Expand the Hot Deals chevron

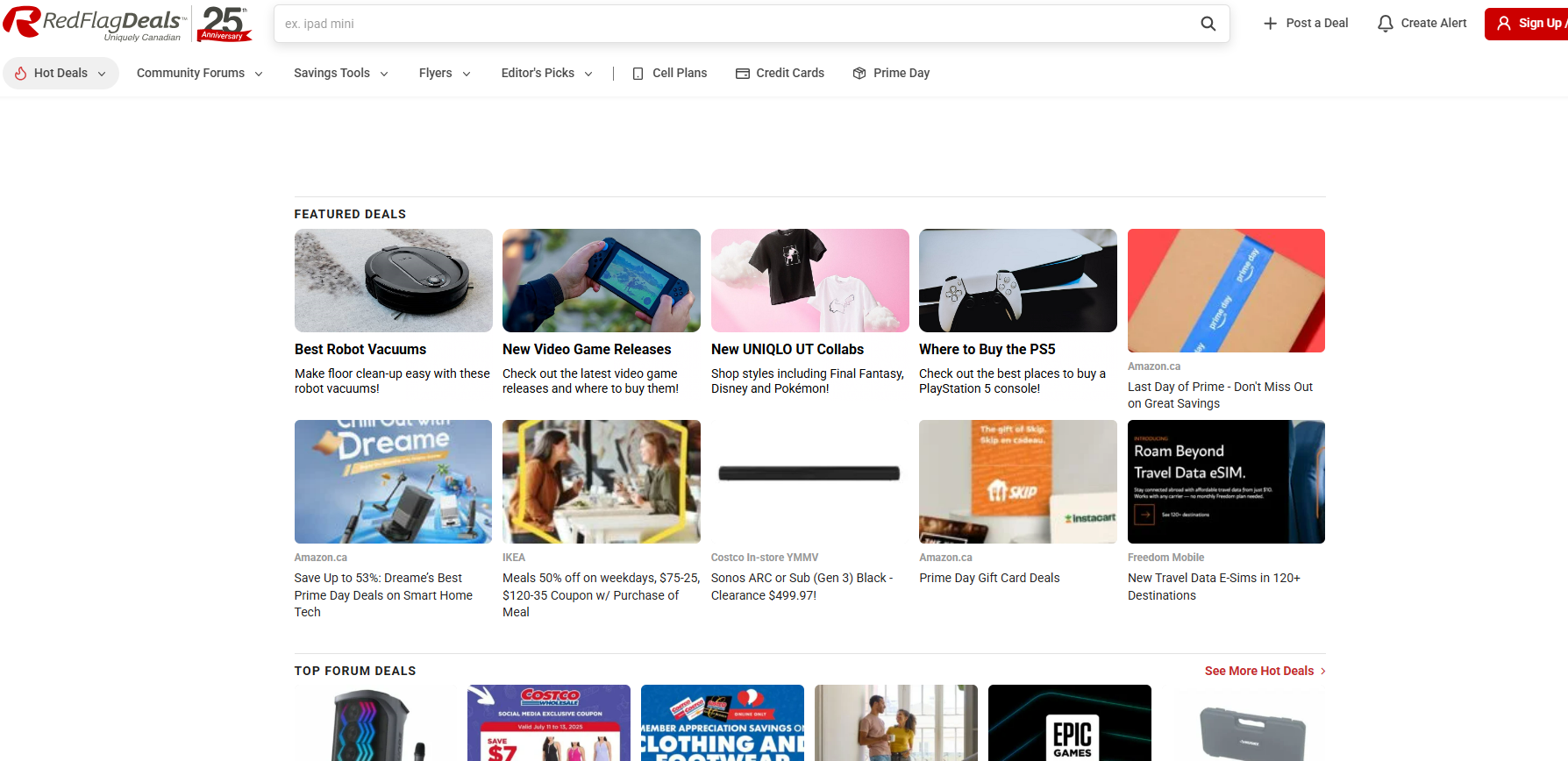(102, 74)
